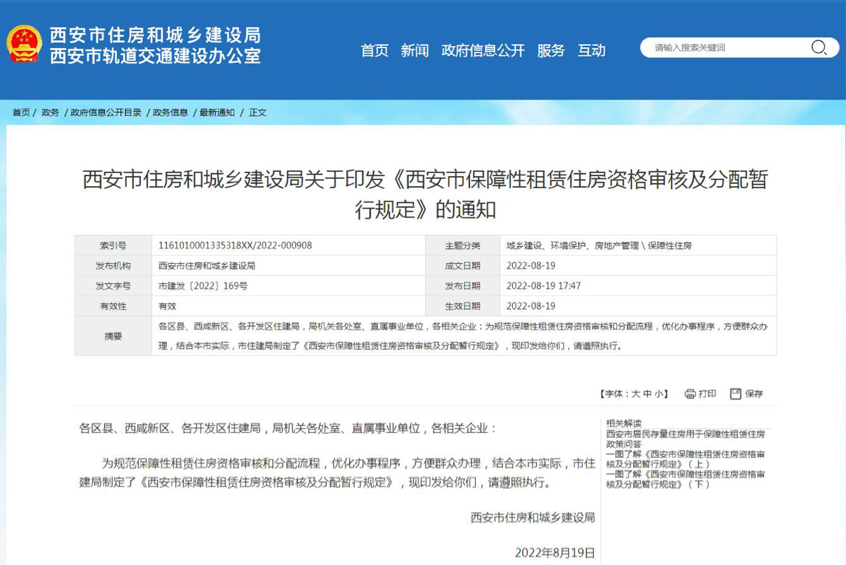Click the search magnifier icon
This screenshot has height=565, width=846.
(818, 48)
